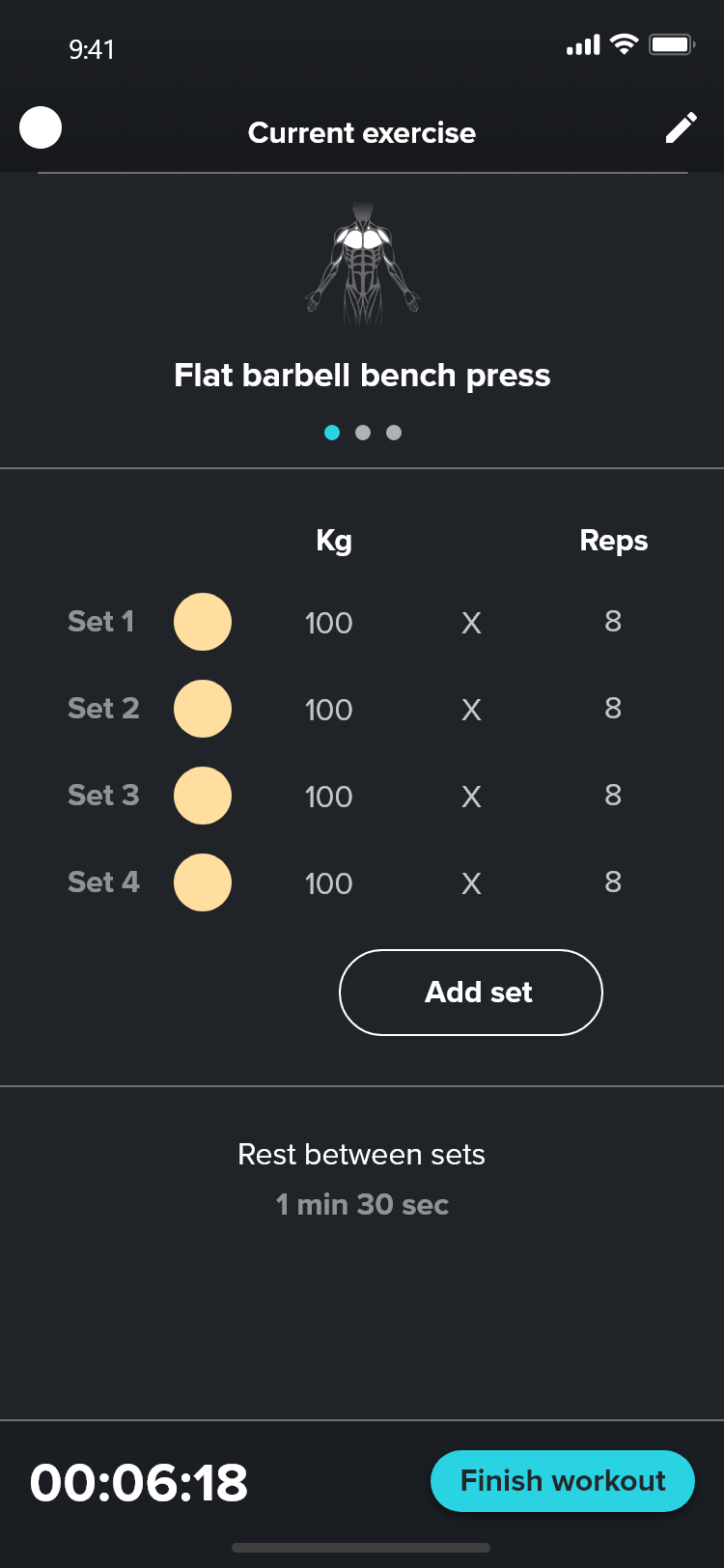Mark Set 1 as complete

[203, 622]
